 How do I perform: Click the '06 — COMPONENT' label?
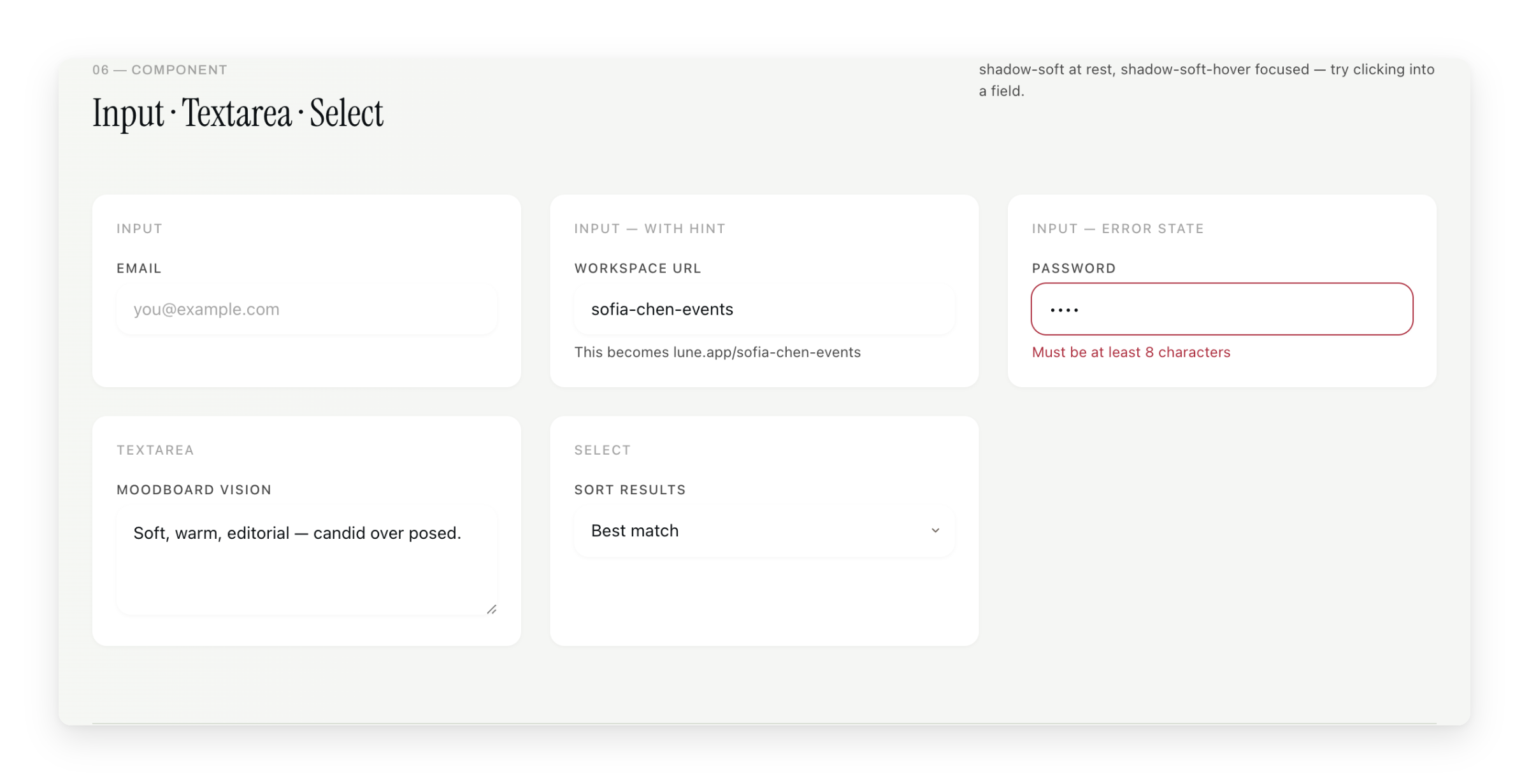[x=159, y=70]
